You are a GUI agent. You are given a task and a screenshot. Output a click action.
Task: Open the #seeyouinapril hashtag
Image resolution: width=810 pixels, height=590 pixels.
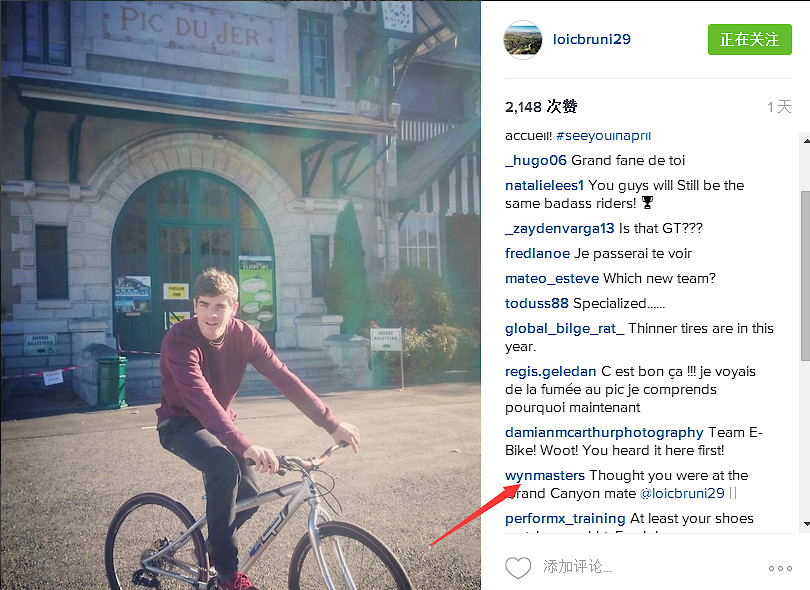pos(603,136)
